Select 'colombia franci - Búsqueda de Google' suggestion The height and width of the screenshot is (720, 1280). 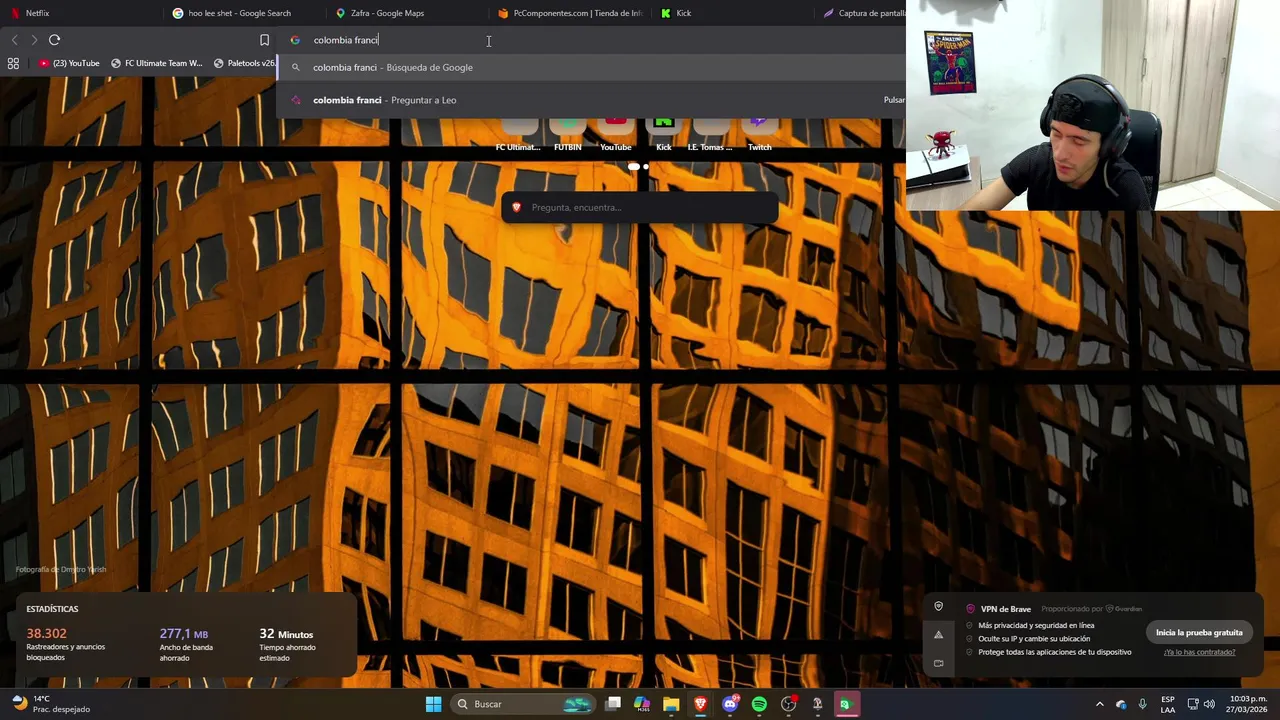tap(592, 67)
